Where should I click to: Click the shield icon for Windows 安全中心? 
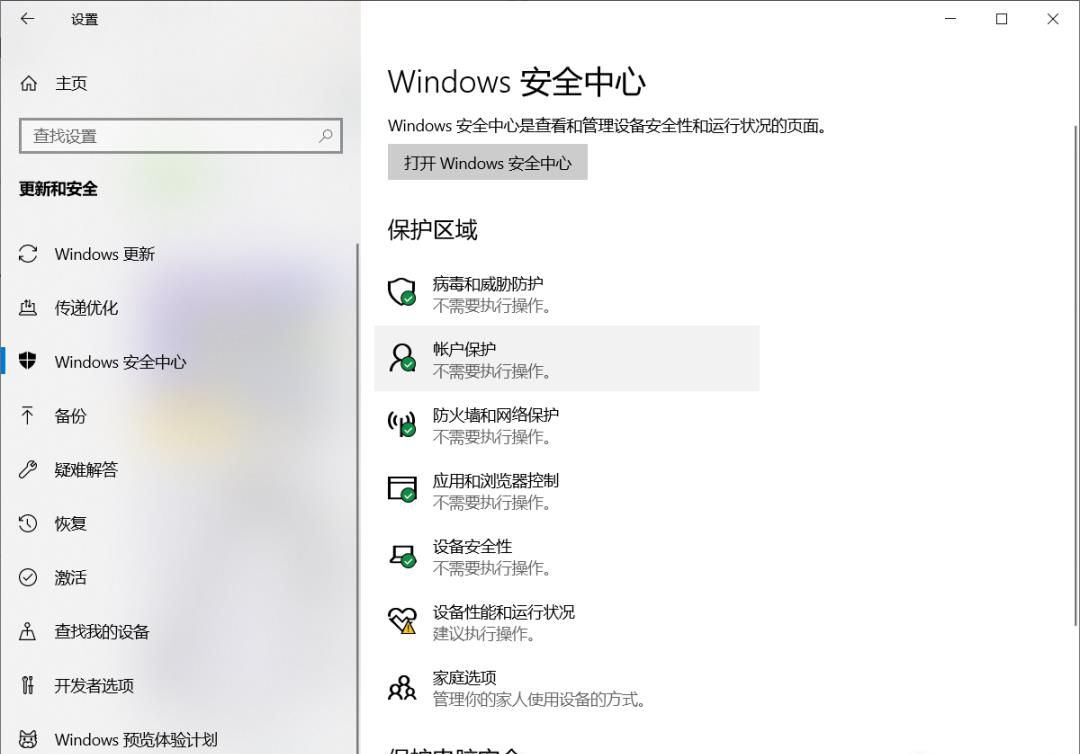(x=28, y=360)
